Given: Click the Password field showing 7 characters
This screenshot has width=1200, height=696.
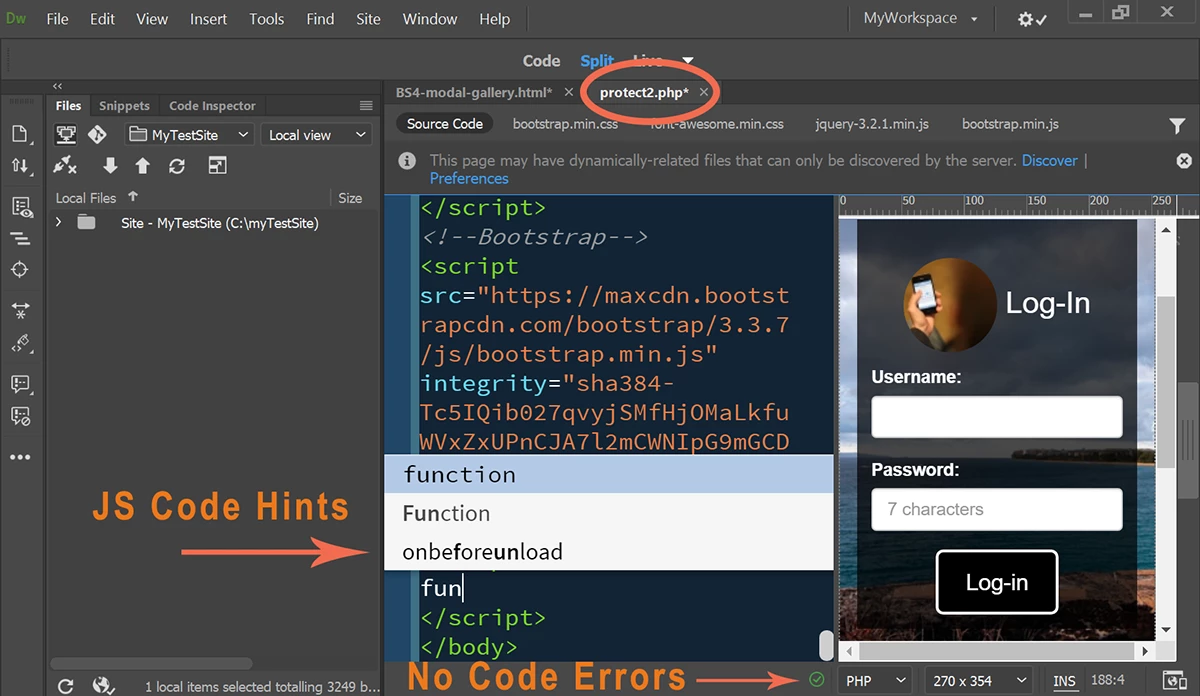Looking at the screenshot, I should click(x=997, y=509).
